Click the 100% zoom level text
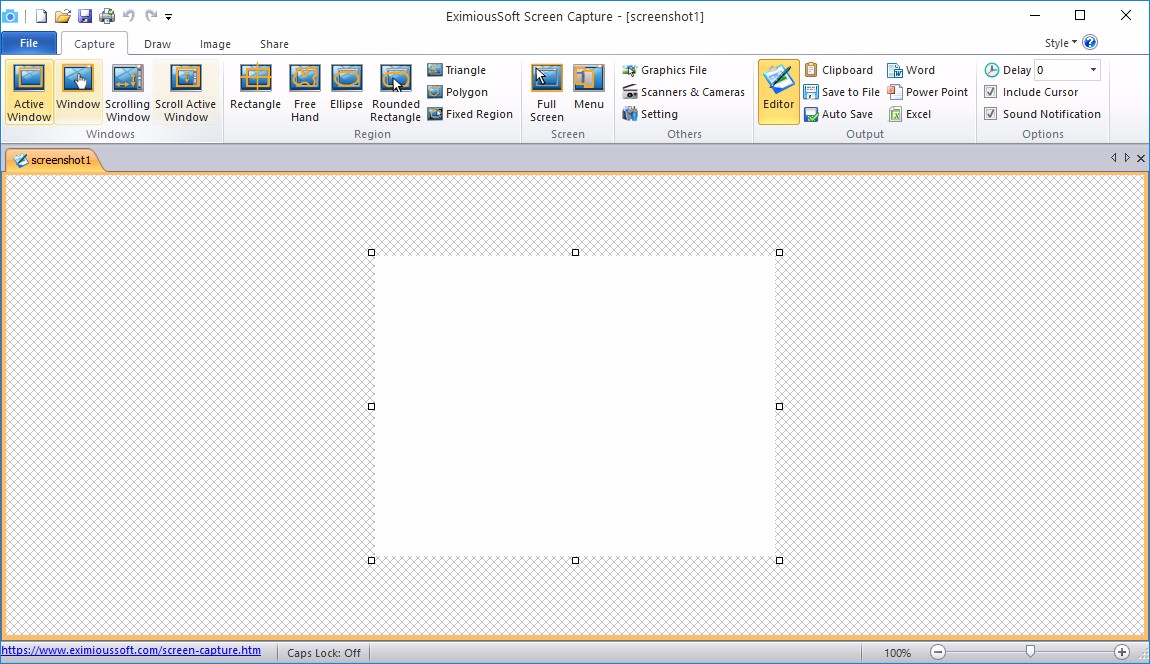The image size is (1150, 664). 897,652
